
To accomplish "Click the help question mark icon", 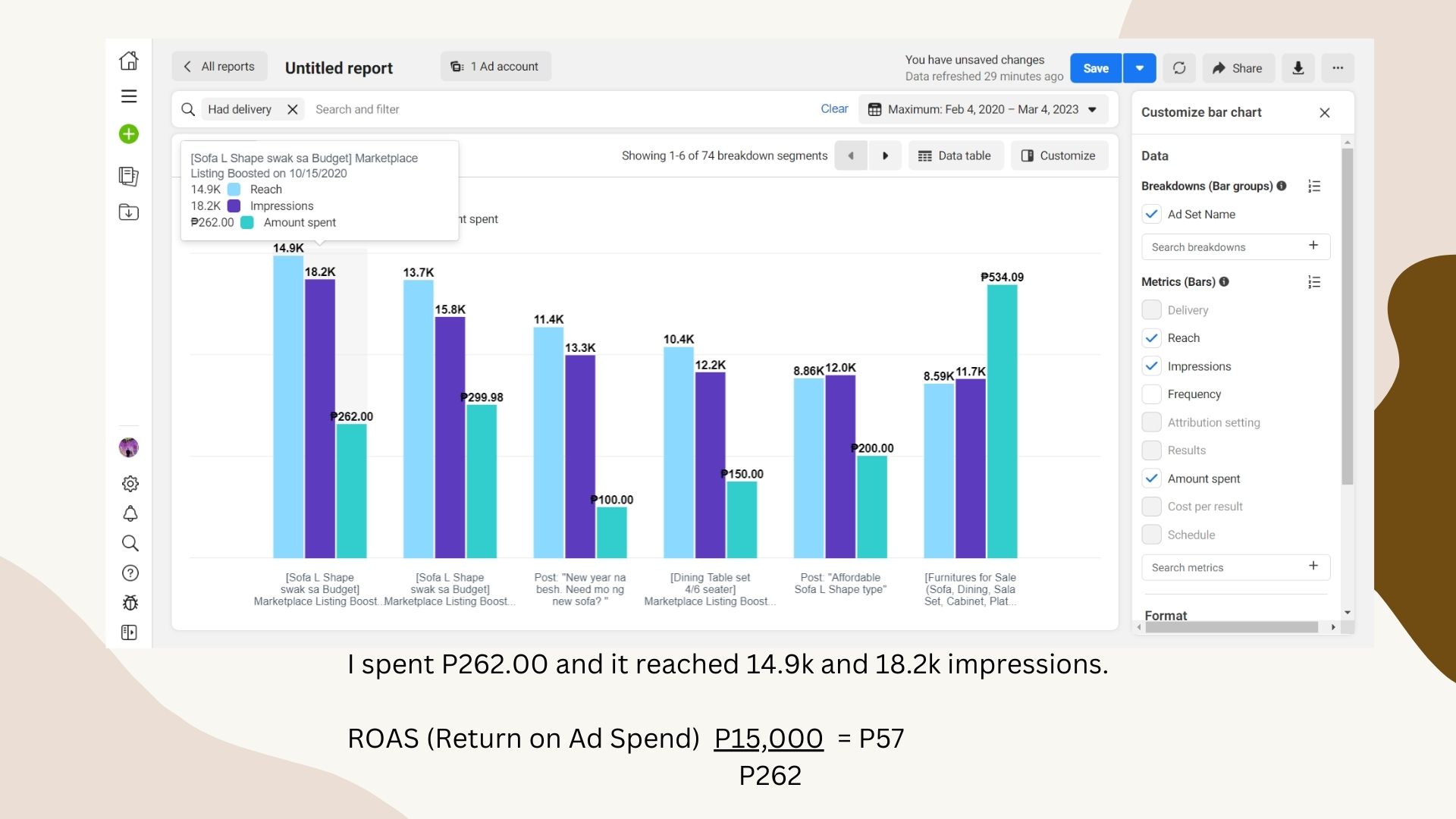I will [130, 573].
